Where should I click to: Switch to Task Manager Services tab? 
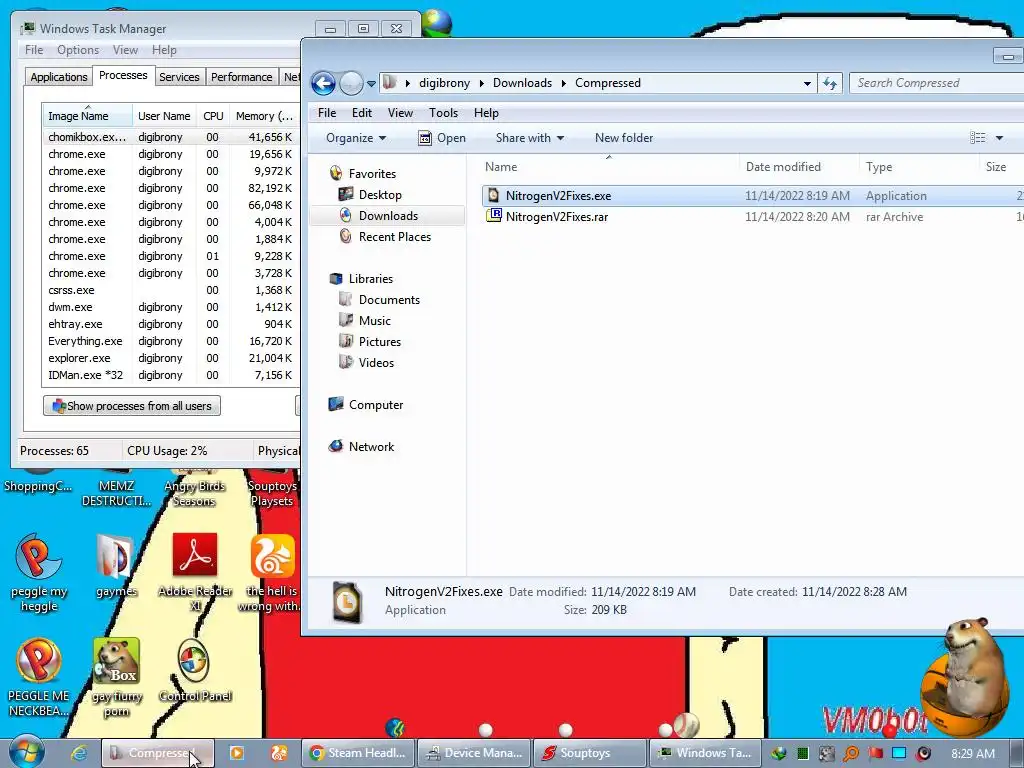[x=179, y=77]
